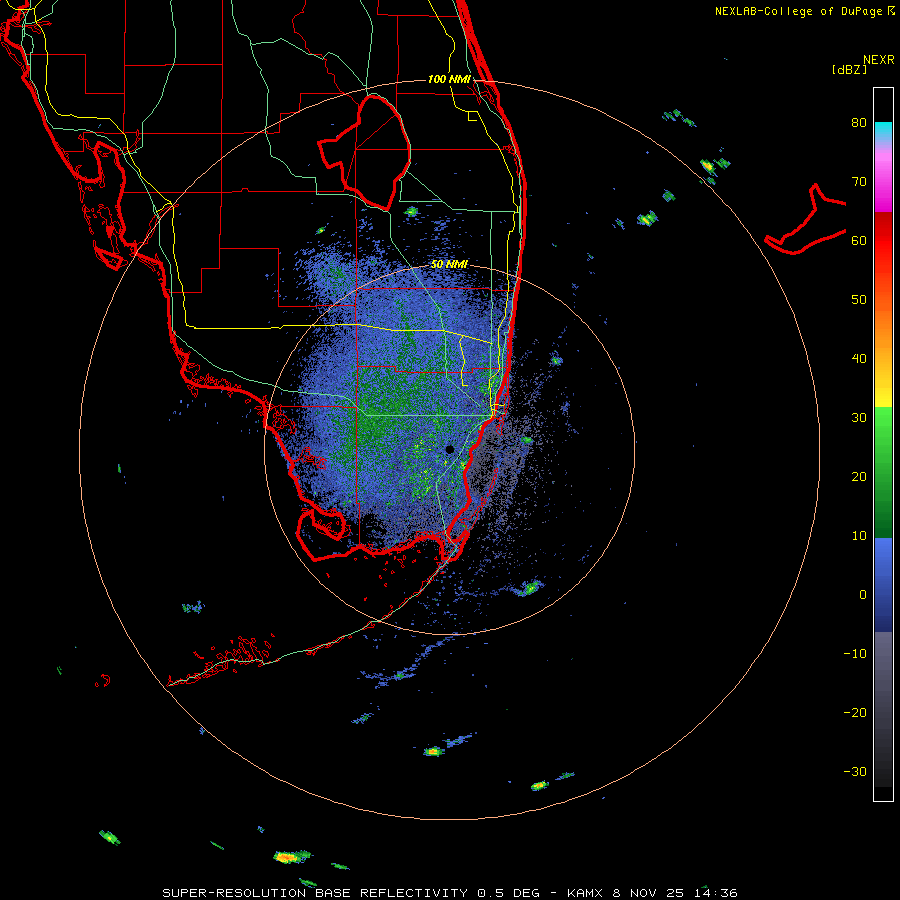The image size is (900, 900).
Task: Click the 30 dBZ legend value
Action: point(859,418)
